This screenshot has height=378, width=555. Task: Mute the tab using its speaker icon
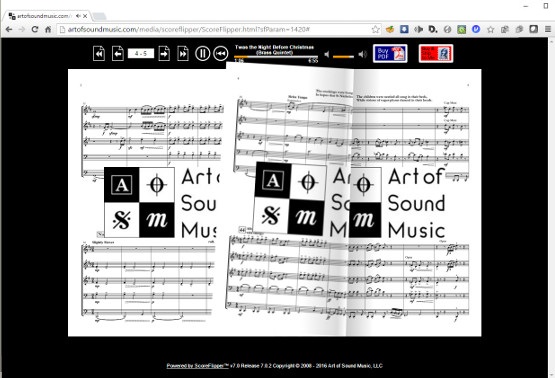(78, 16)
